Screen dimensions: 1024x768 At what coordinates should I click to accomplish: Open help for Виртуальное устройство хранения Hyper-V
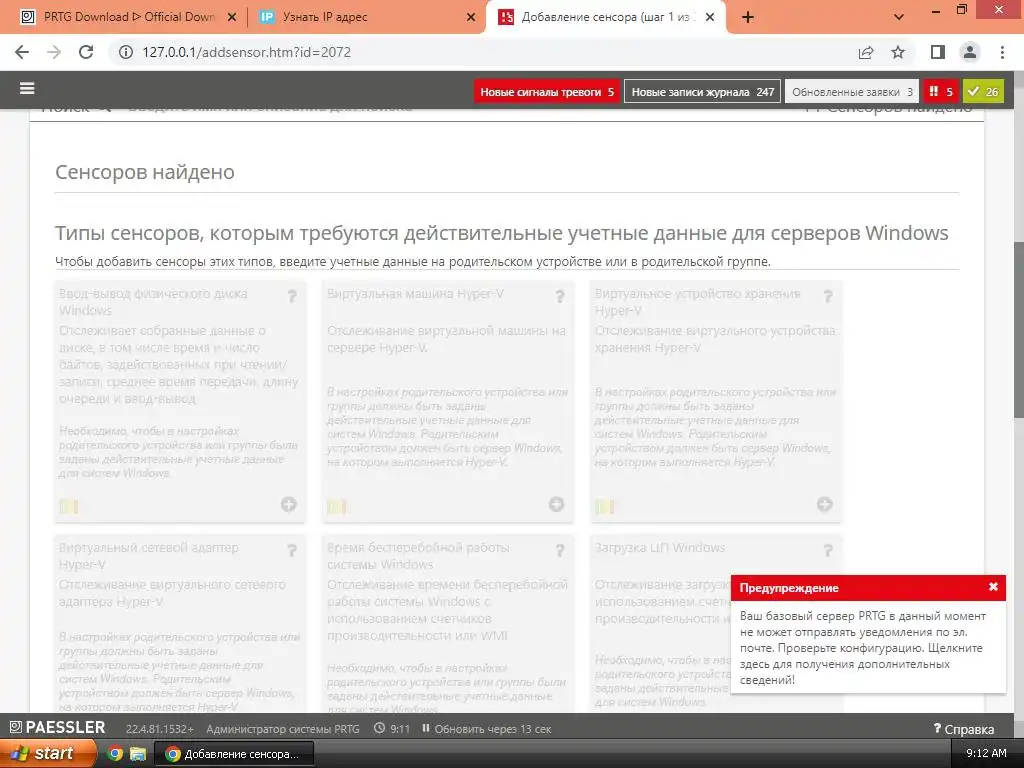coord(827,296)
